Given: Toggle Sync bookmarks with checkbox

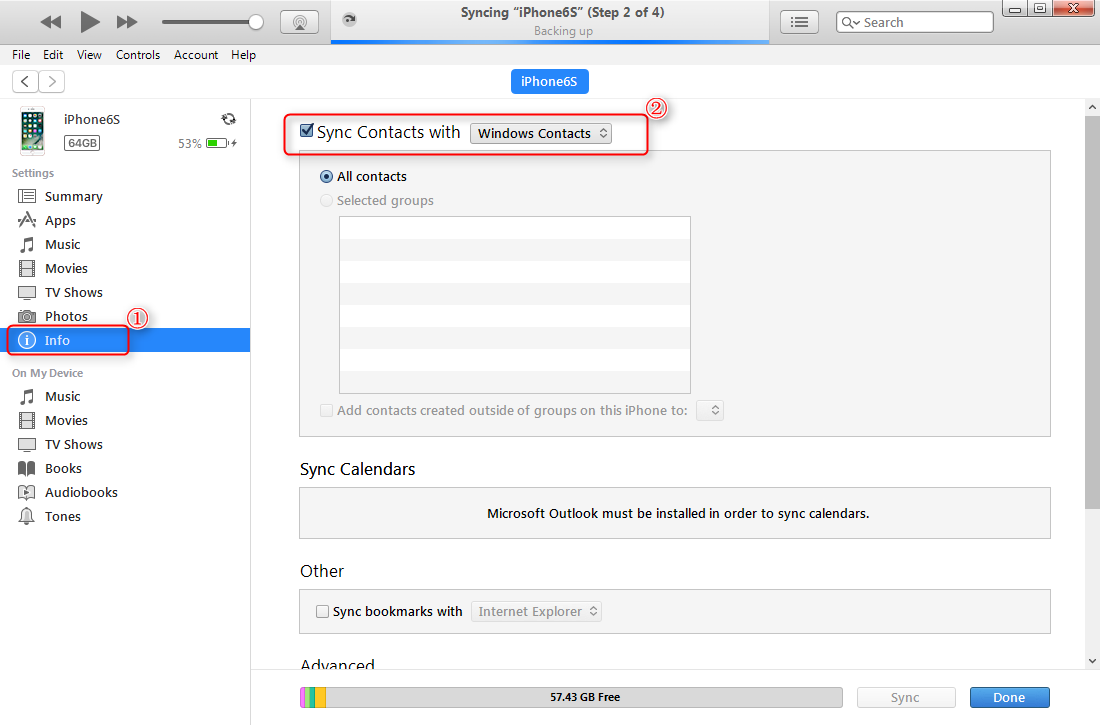Looking at the screenshot, I should coord(322,611).
